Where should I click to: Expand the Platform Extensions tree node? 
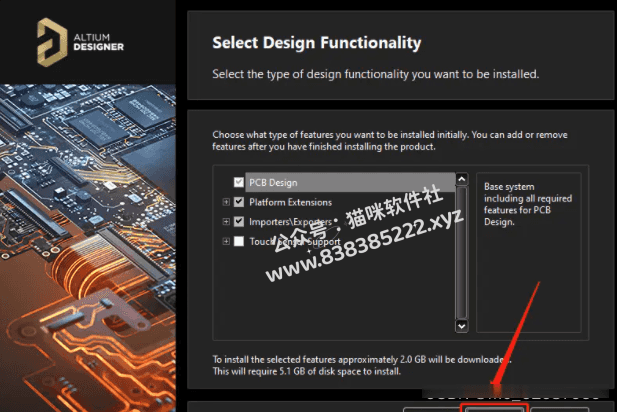click(x=226, y=202)
